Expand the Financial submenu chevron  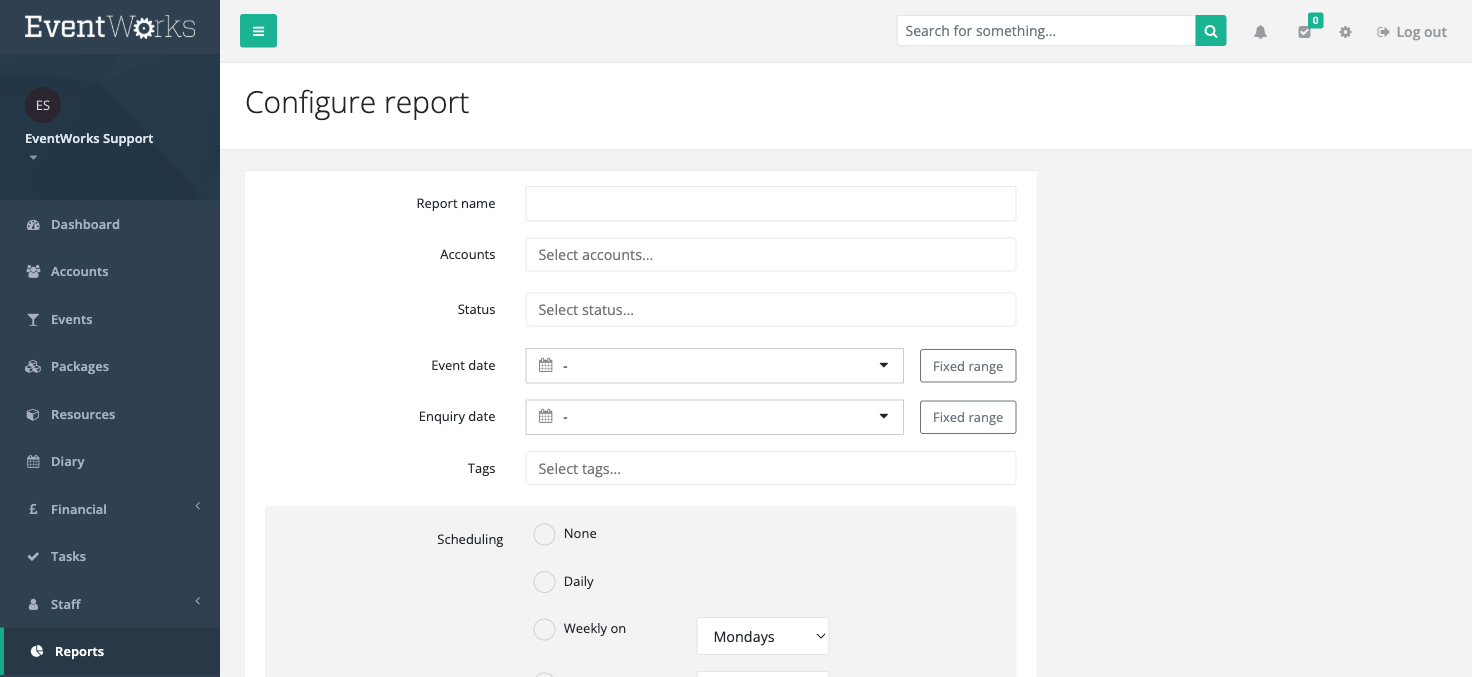pyautogui.click(x=198, y=506)
